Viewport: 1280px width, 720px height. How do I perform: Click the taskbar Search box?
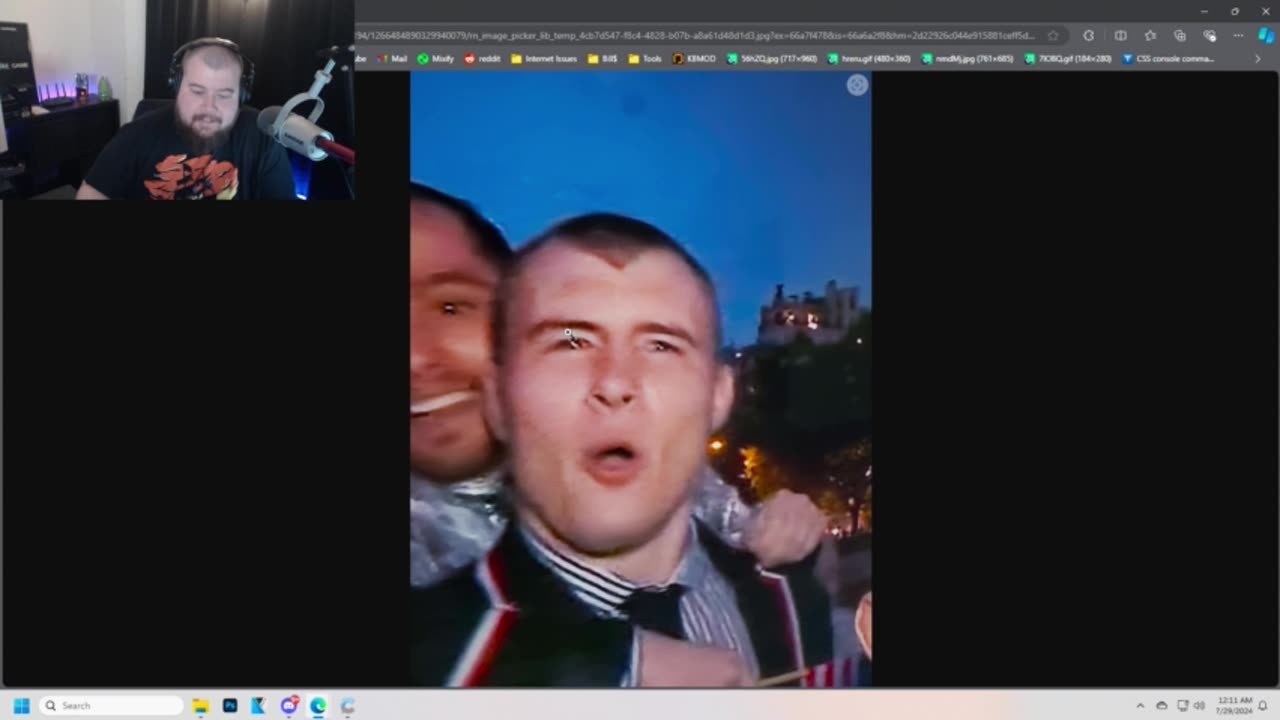click(x=111, y=705)
